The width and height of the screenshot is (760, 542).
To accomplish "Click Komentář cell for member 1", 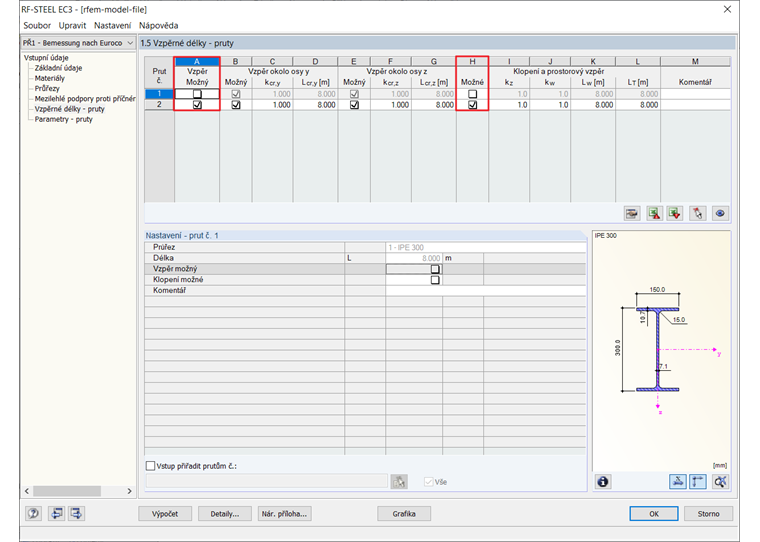I will point(695,94).
